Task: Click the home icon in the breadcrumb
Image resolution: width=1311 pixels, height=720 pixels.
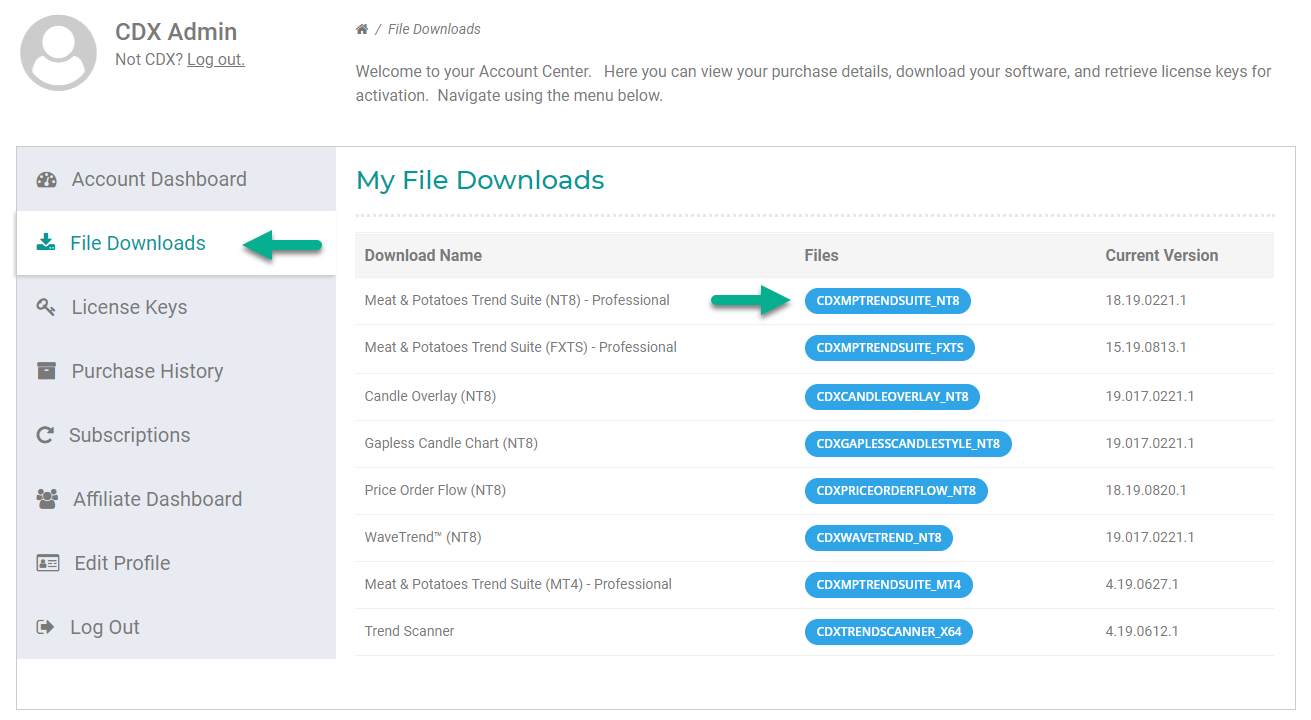Action: (362, 30)
